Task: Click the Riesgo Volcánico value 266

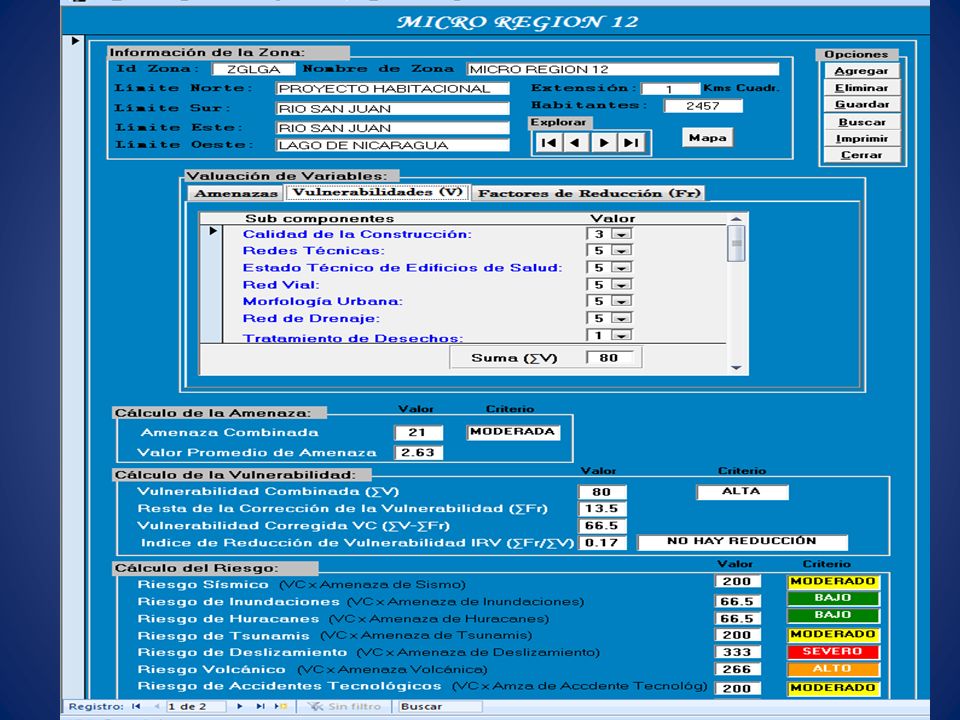Action: (737, 670)
